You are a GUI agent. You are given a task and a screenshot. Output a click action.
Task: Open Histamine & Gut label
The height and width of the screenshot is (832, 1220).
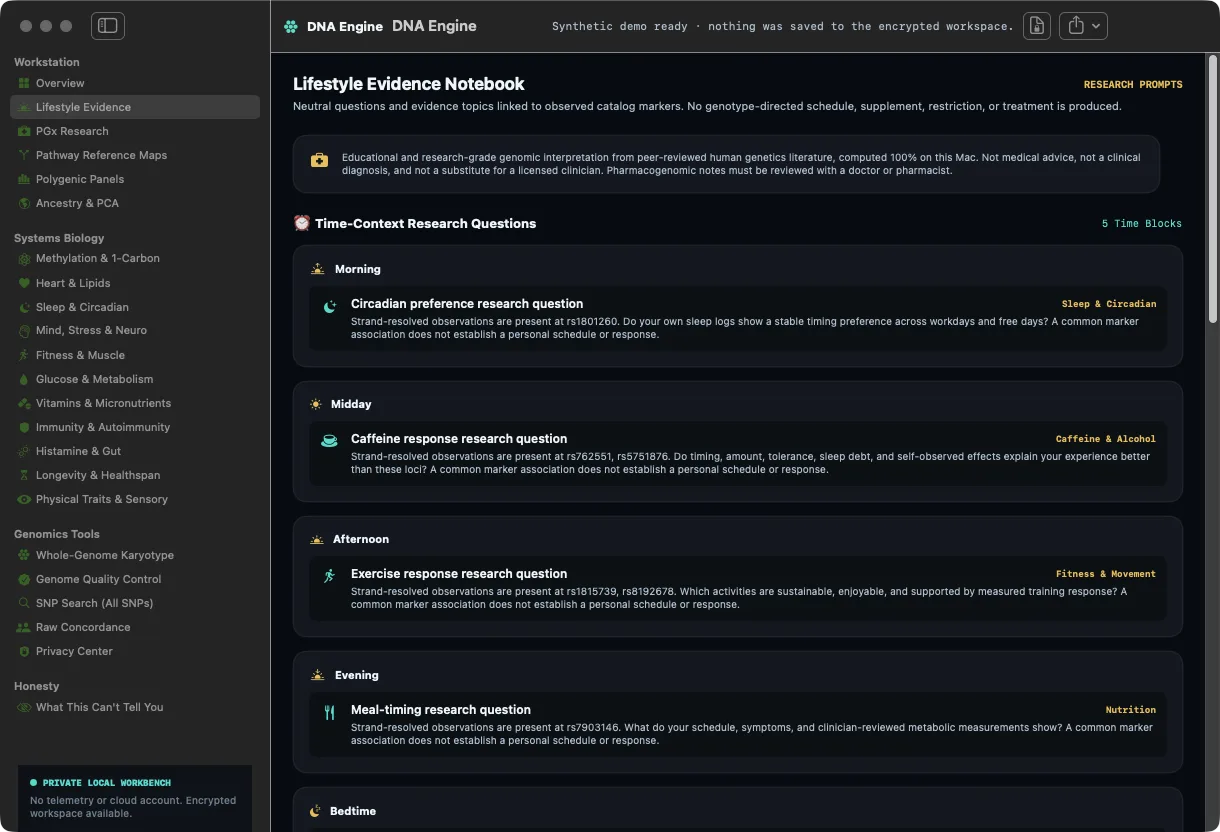(x=78, y=451)
